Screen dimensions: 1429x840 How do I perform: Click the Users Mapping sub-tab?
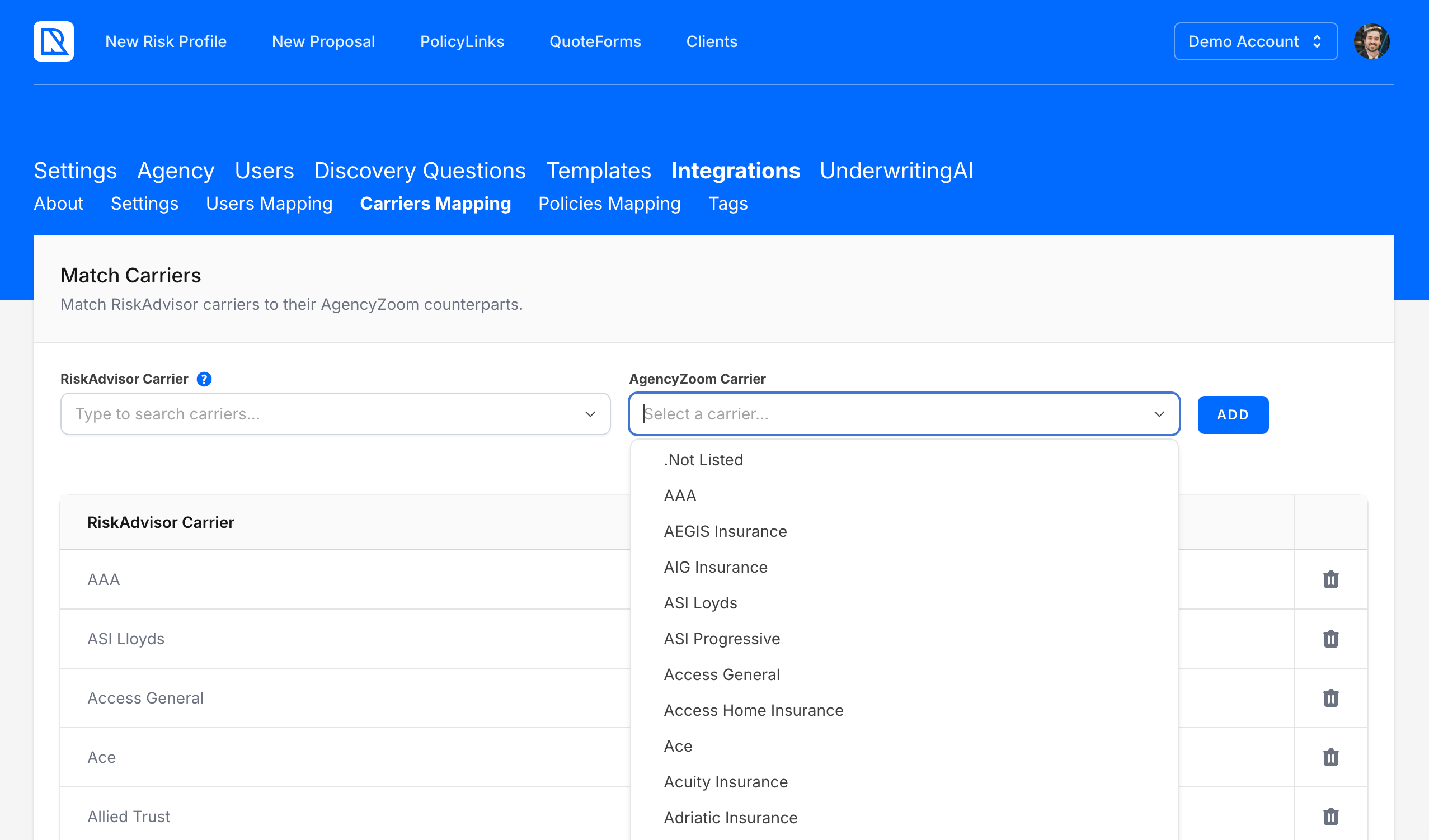coord(269,204)
